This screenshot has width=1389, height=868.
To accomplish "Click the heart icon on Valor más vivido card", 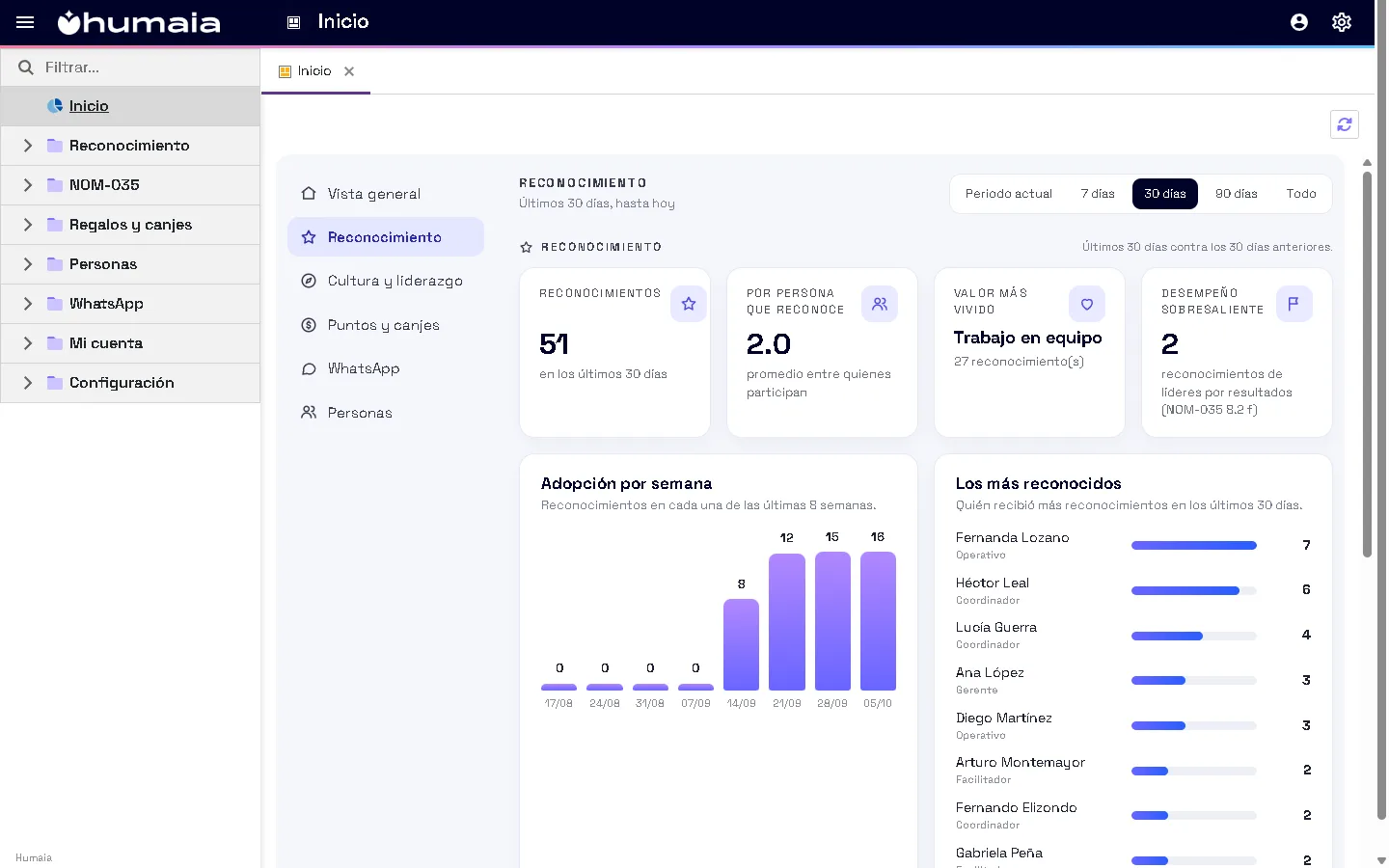I will coord(1087,304).
